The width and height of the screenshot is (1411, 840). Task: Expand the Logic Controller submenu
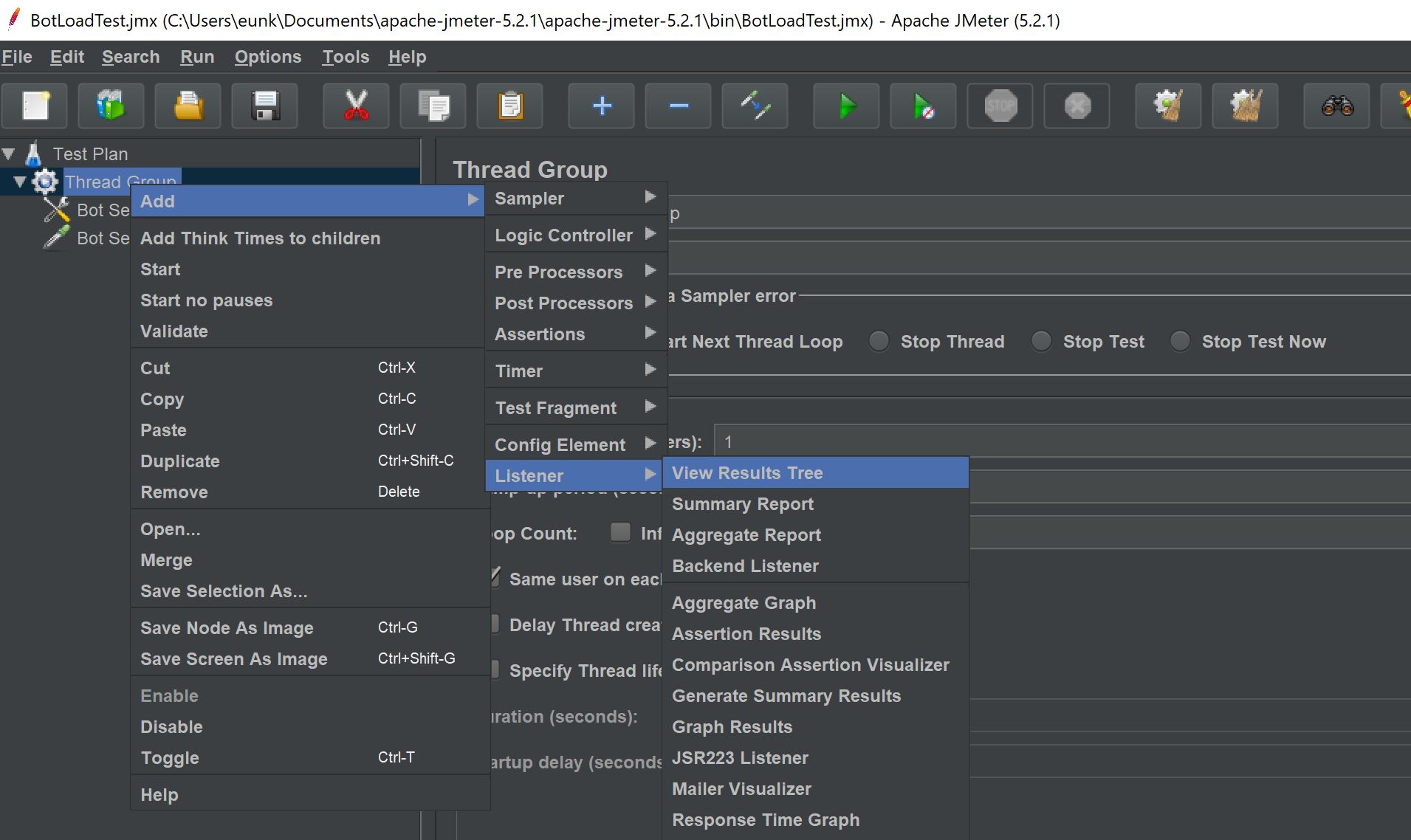pyautogui.click(x=576, y=235)
